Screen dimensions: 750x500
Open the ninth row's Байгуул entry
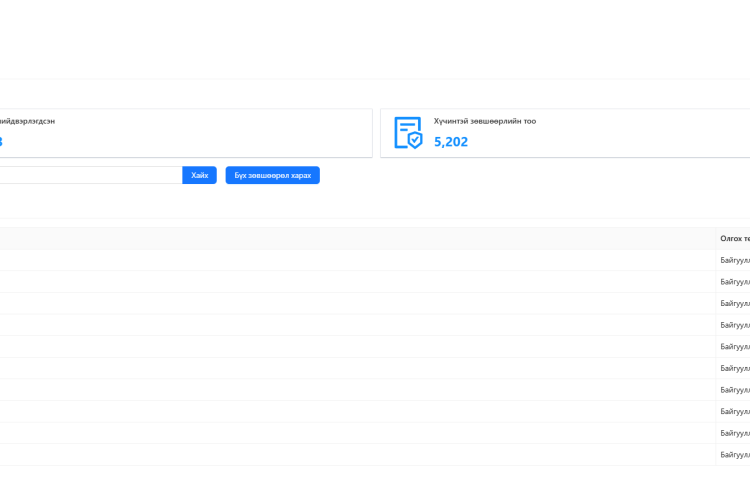pyautogui.click(x=734, y=433)
